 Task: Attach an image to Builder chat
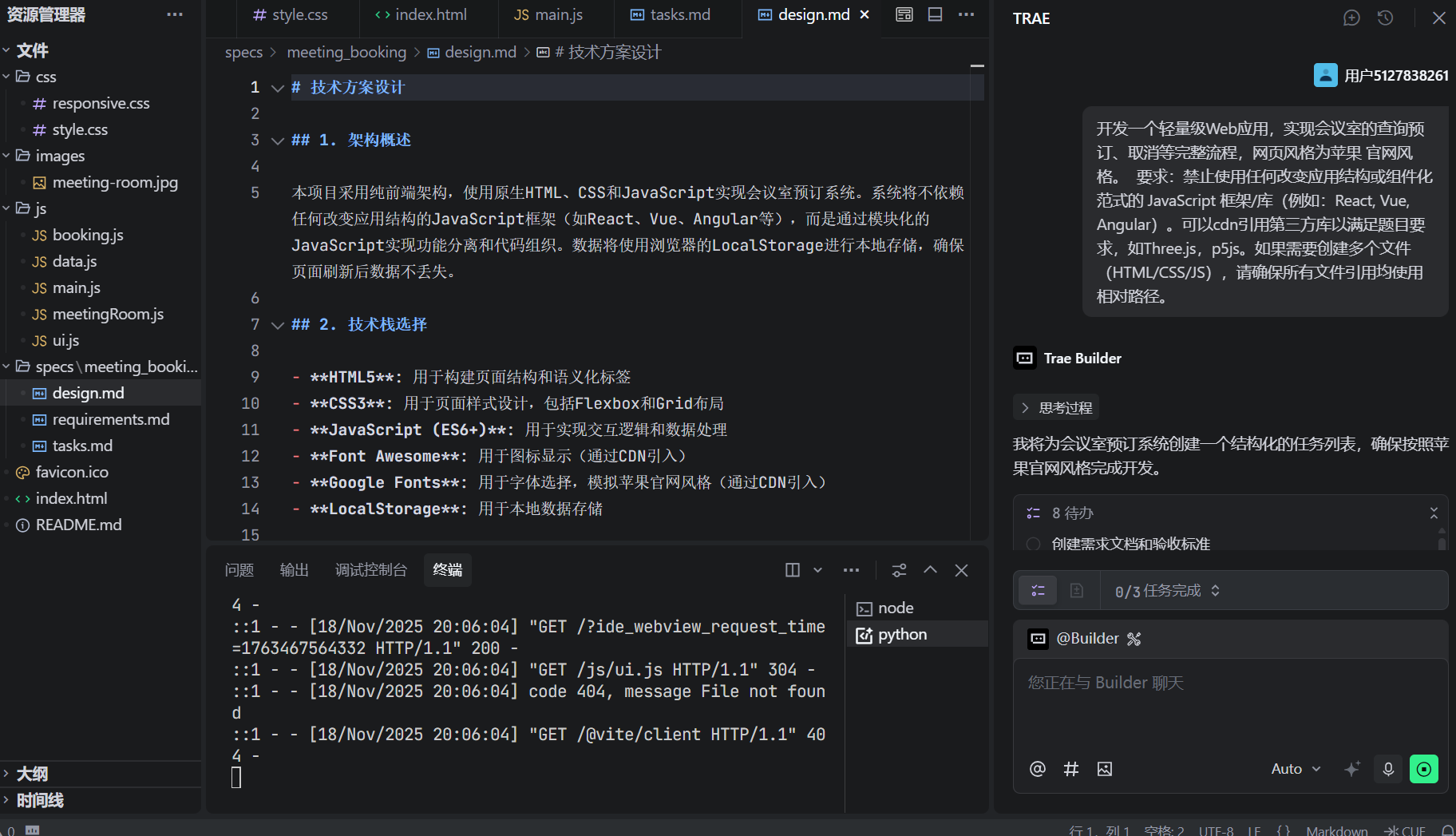click(1105, 769)
